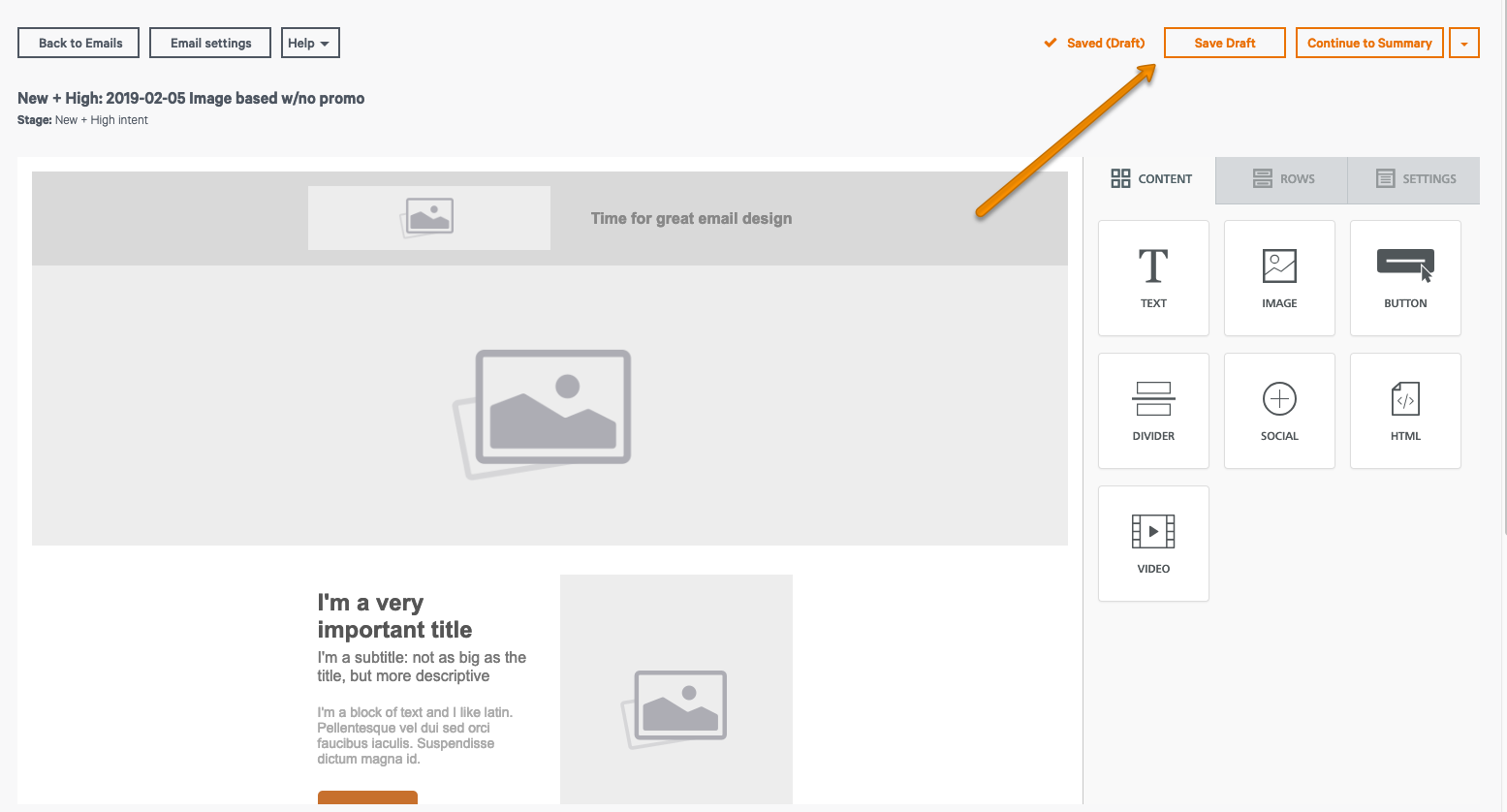
Task: Add a Video content block
Action: coord(1153,544)
